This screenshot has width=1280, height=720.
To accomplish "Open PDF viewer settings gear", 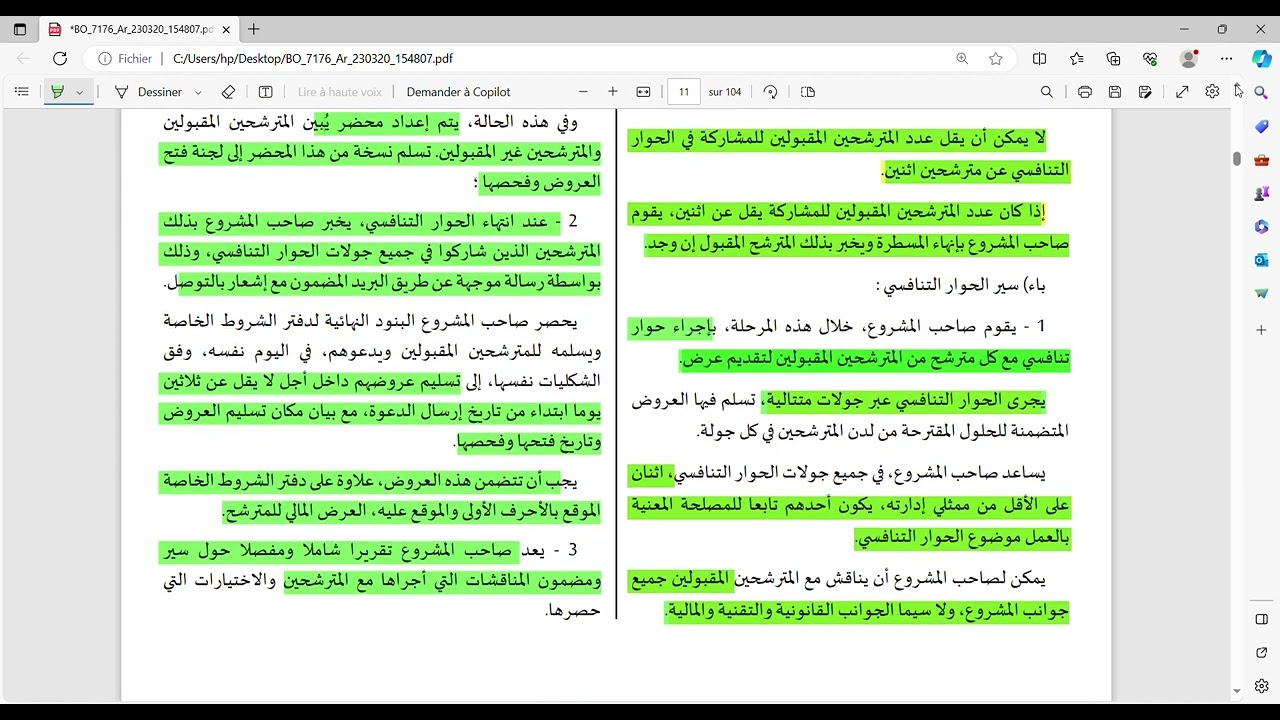I will click(x=1212, y=92).
